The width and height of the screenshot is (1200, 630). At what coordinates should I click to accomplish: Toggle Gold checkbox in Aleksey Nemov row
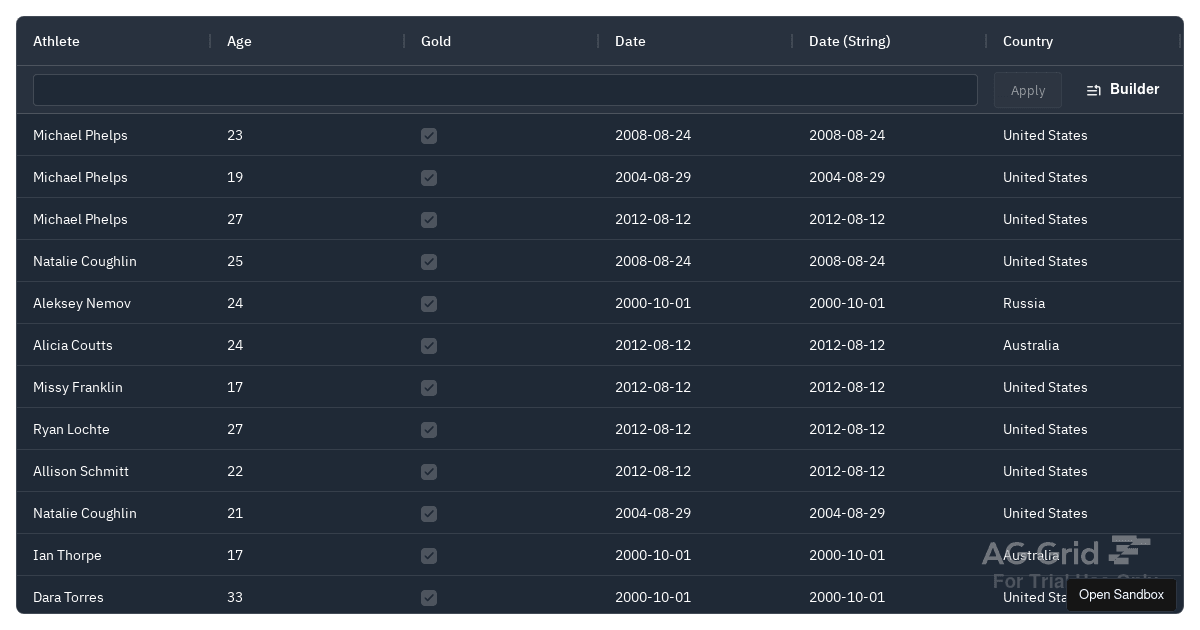(429, 304)
